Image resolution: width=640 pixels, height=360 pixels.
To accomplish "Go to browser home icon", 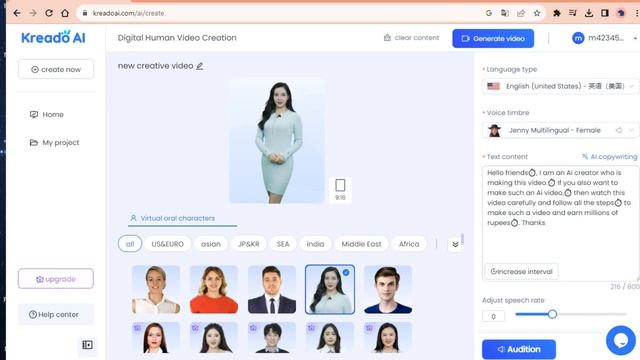I will pyautogui.click(x=65, y=13).
